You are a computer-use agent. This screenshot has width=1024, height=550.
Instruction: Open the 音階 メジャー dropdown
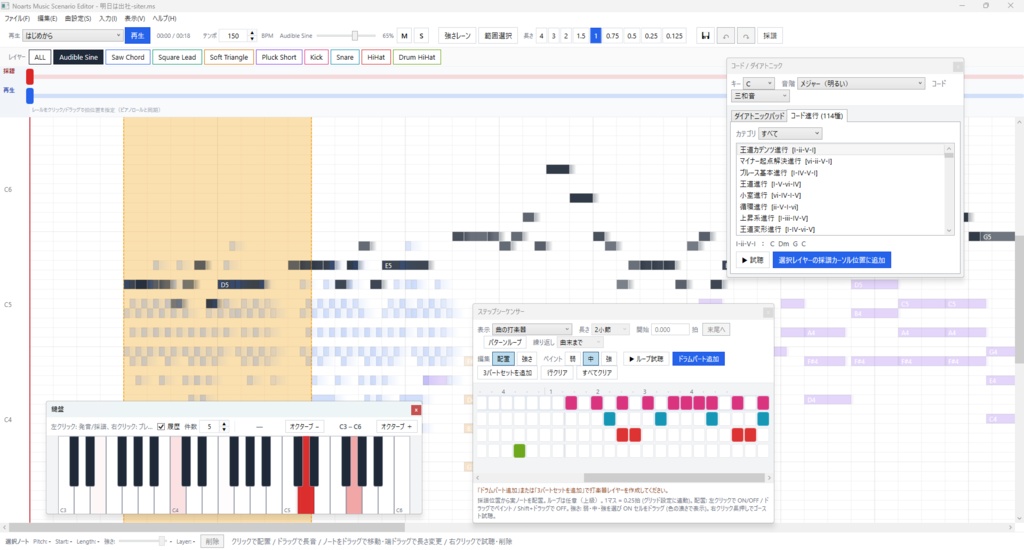tap(861, 84)
